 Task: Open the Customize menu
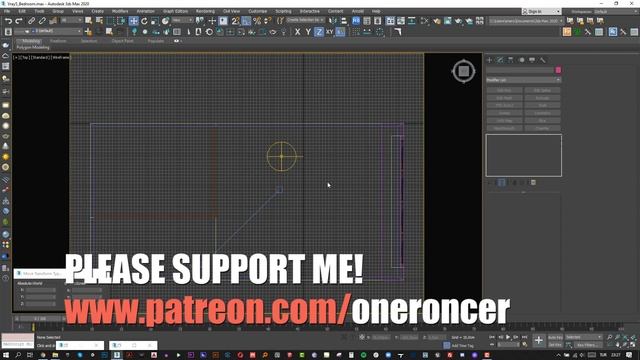(258, 11)
